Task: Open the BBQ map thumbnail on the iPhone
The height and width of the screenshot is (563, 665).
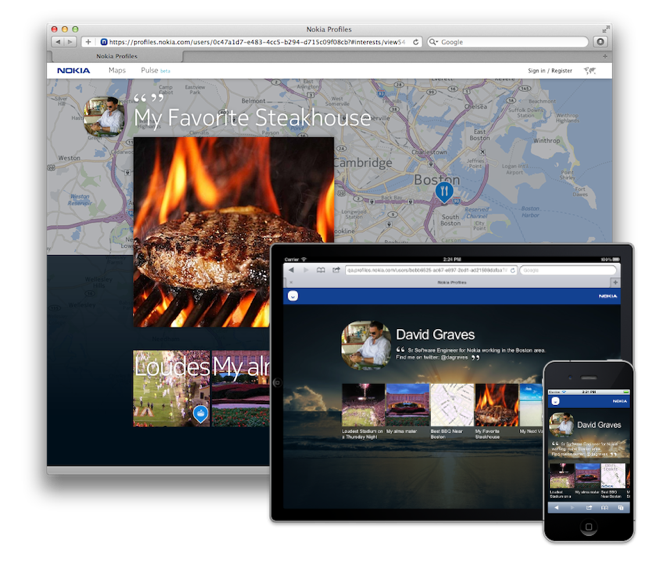Action: pos(613,476)
